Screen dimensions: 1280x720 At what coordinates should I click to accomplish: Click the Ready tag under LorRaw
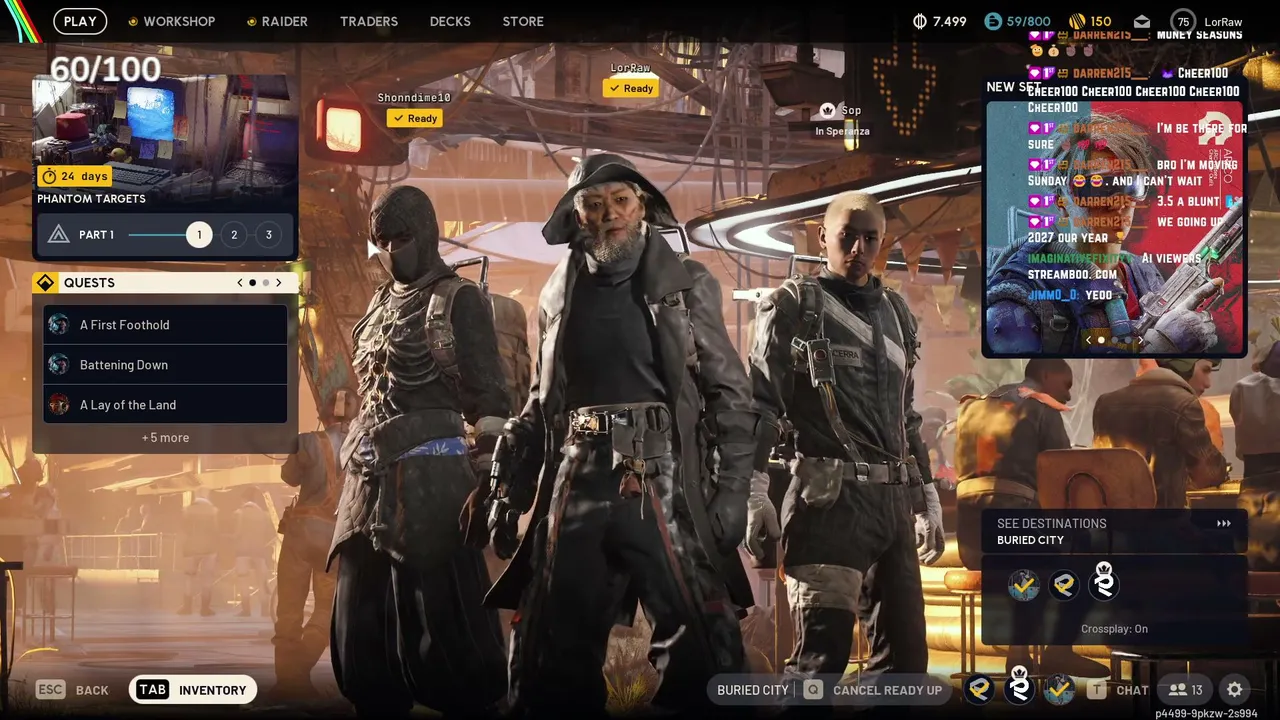(631, 88)
